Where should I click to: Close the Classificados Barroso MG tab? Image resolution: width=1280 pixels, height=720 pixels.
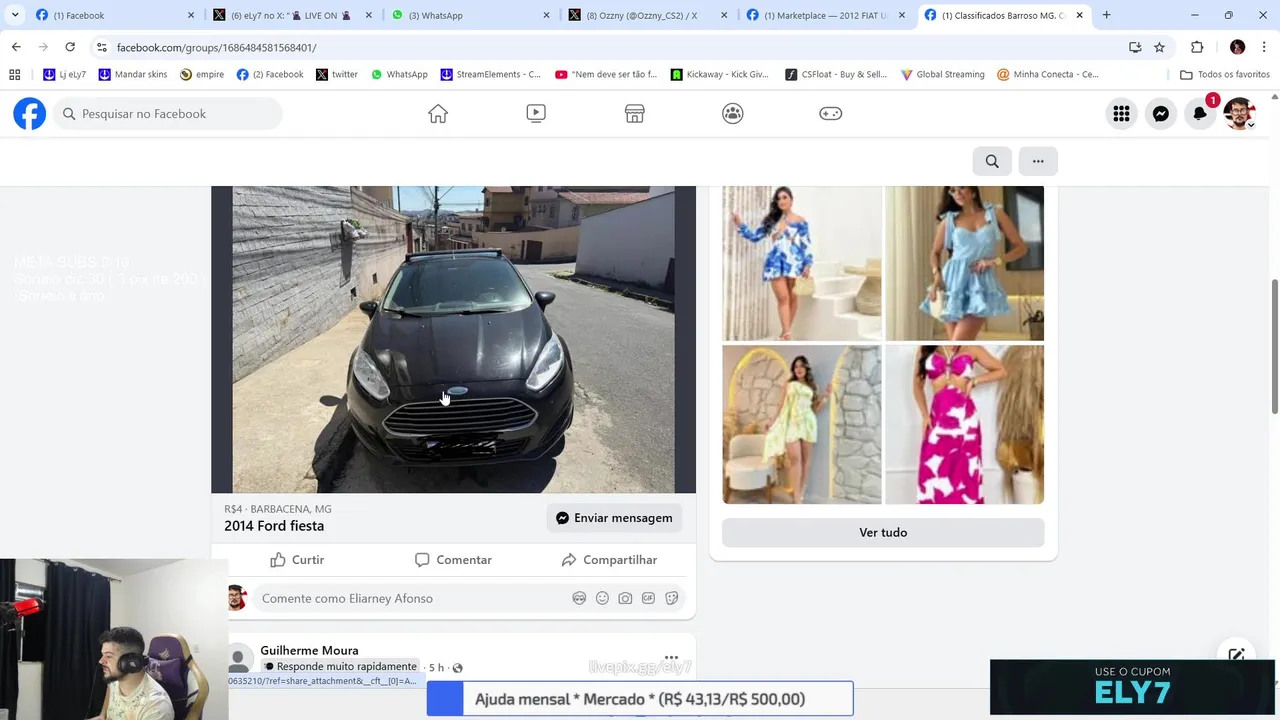(x=1079, y=15)
